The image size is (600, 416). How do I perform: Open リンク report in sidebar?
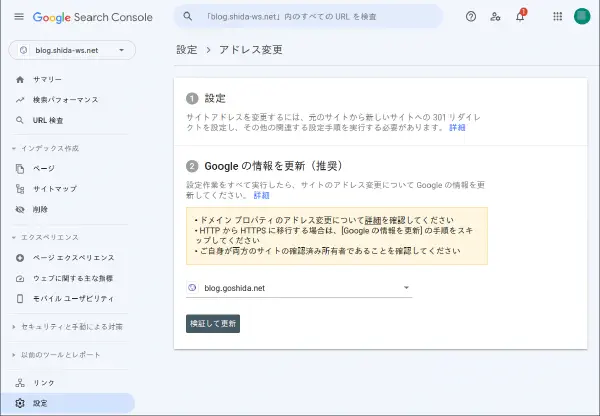click(x=44, y=383)
